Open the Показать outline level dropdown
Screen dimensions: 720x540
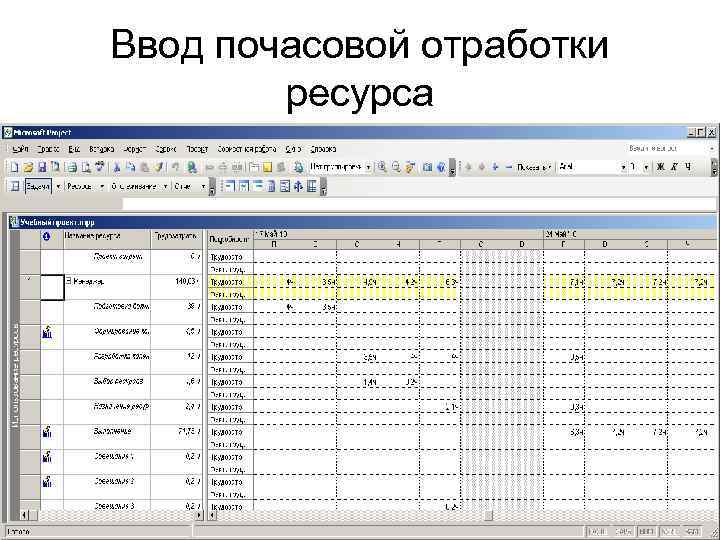[533, 167]
